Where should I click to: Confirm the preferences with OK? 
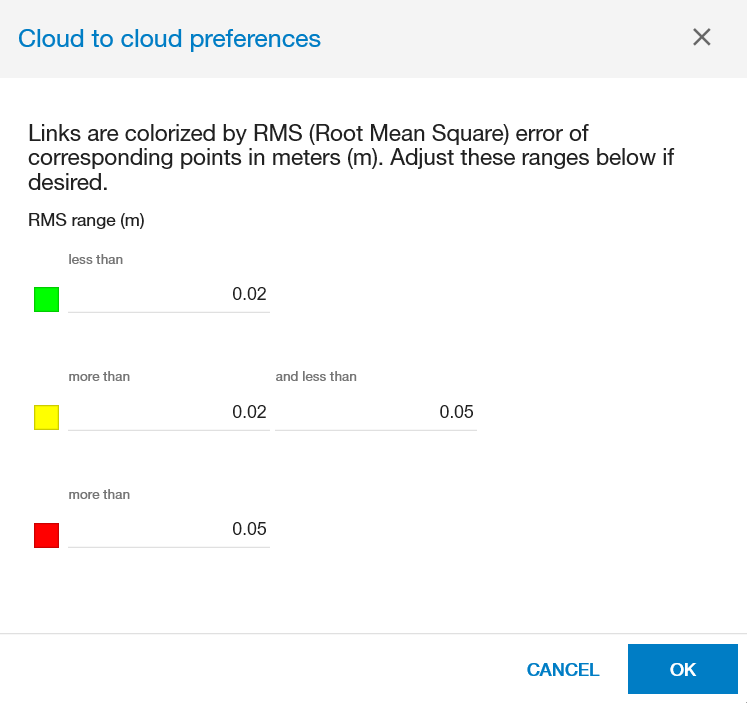point(682,669)
